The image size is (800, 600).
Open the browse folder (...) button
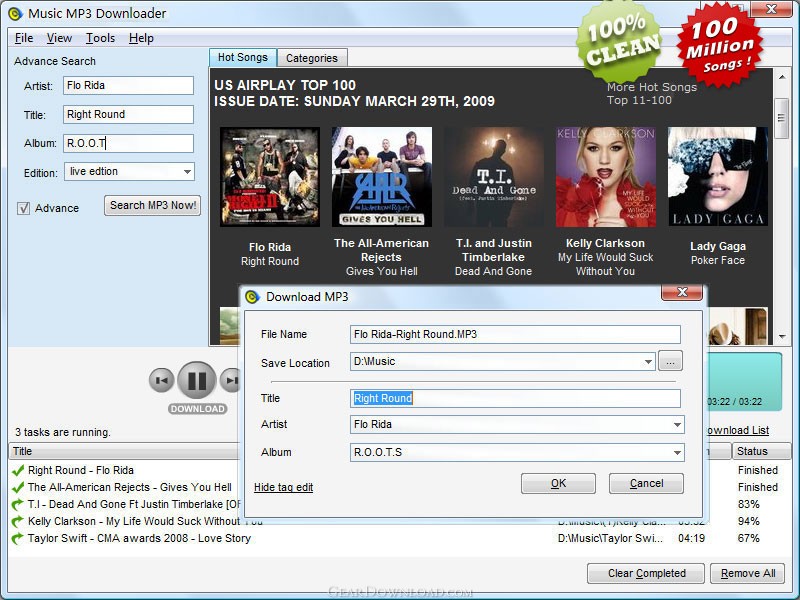pyautogui.click(x=670, y=361)
